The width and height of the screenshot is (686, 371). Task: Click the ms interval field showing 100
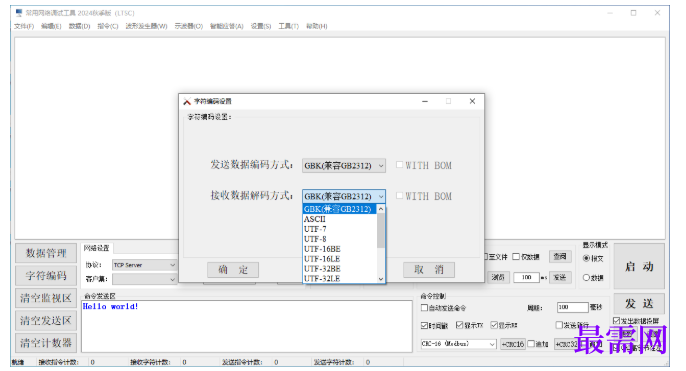pyautogui.click(x=526, y=277)
